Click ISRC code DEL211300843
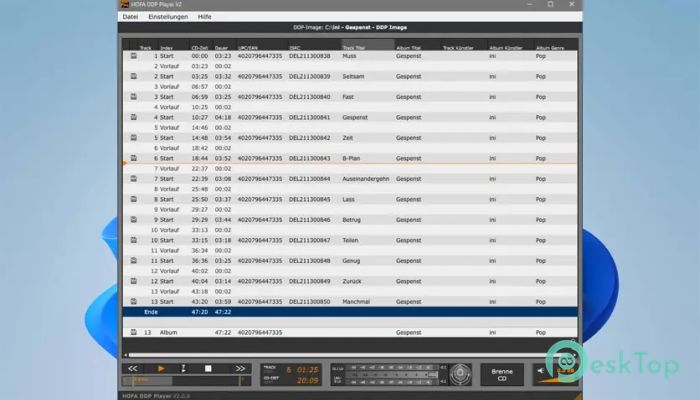This screenshot has height=400, width=700. click(x=309, y=158)
